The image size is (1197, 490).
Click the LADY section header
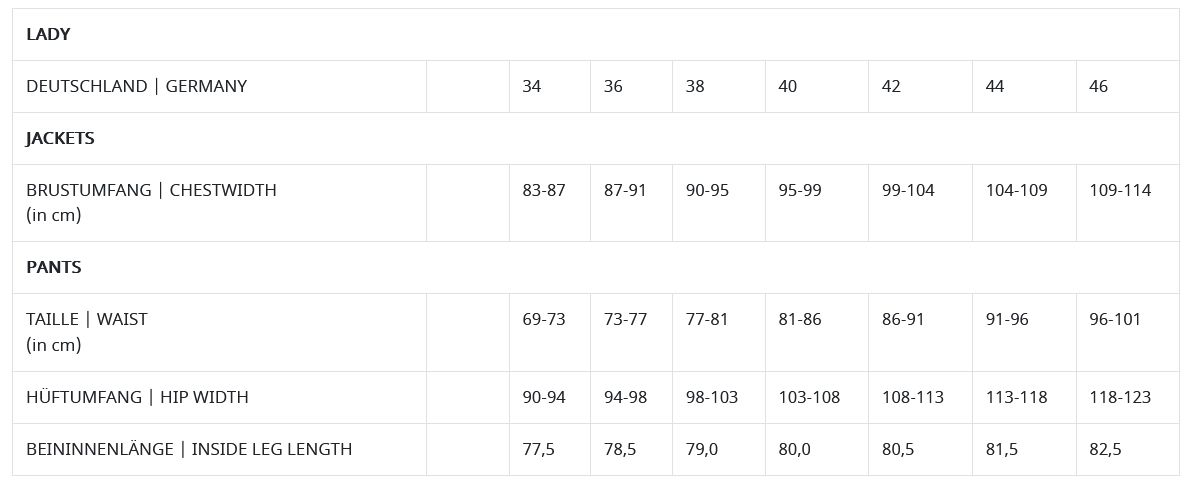point(48,34)
